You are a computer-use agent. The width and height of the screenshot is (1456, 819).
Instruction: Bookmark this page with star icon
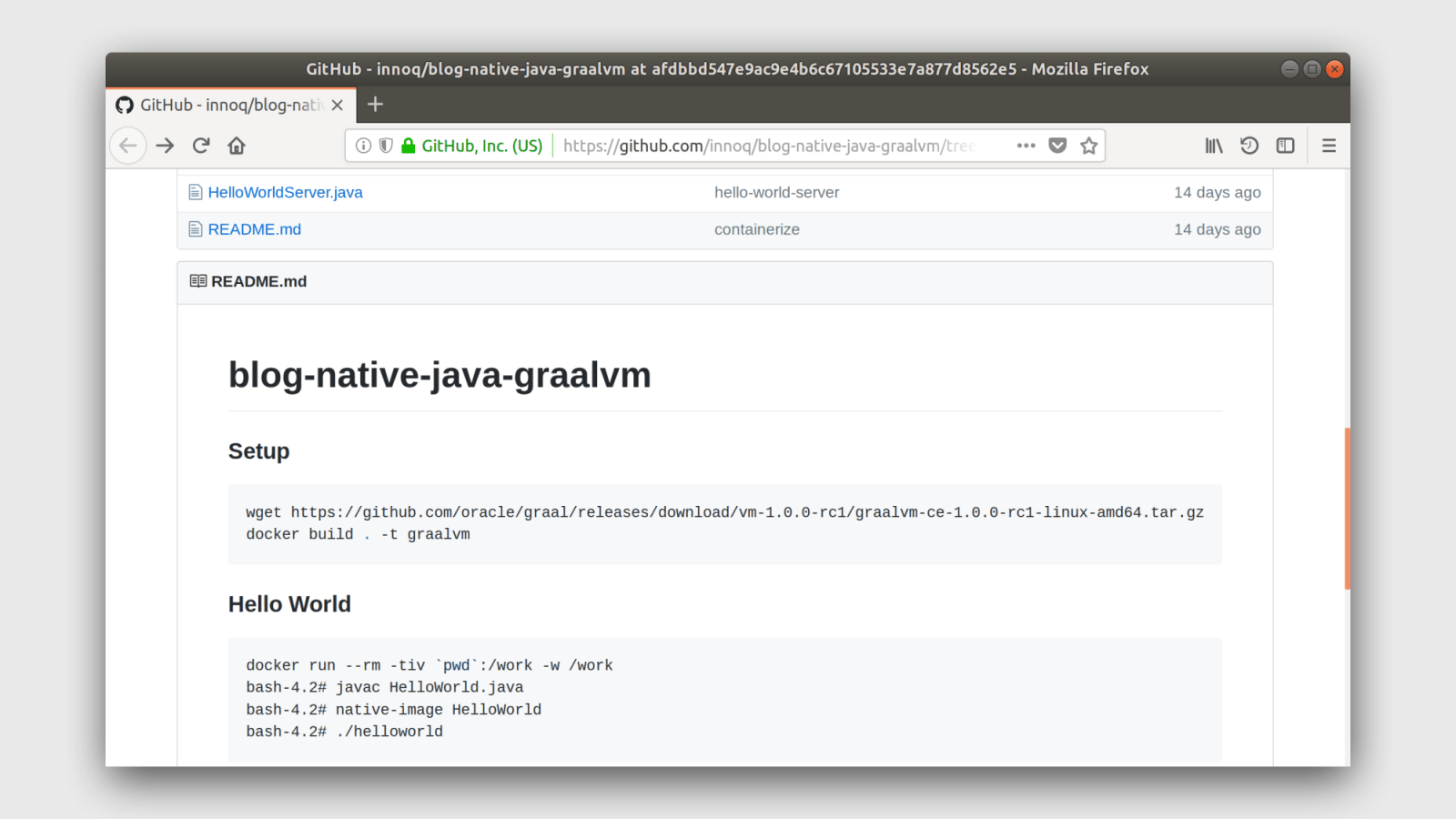1088,146
